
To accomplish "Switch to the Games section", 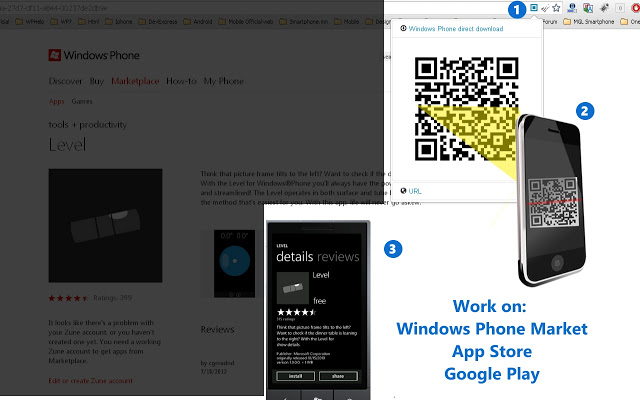I will [x=82, y=101].
